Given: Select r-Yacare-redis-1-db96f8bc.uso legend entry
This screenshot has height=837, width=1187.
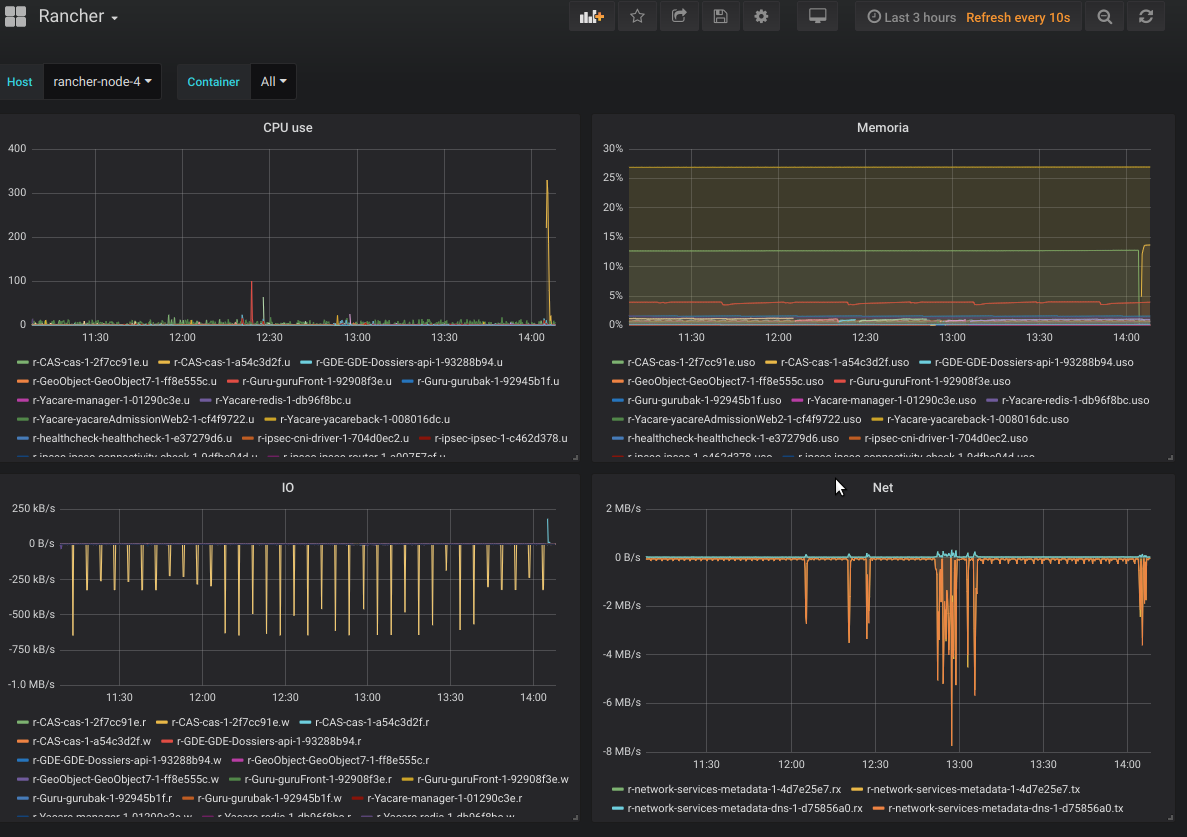Looking at the screenshot, I should 1076,400.
